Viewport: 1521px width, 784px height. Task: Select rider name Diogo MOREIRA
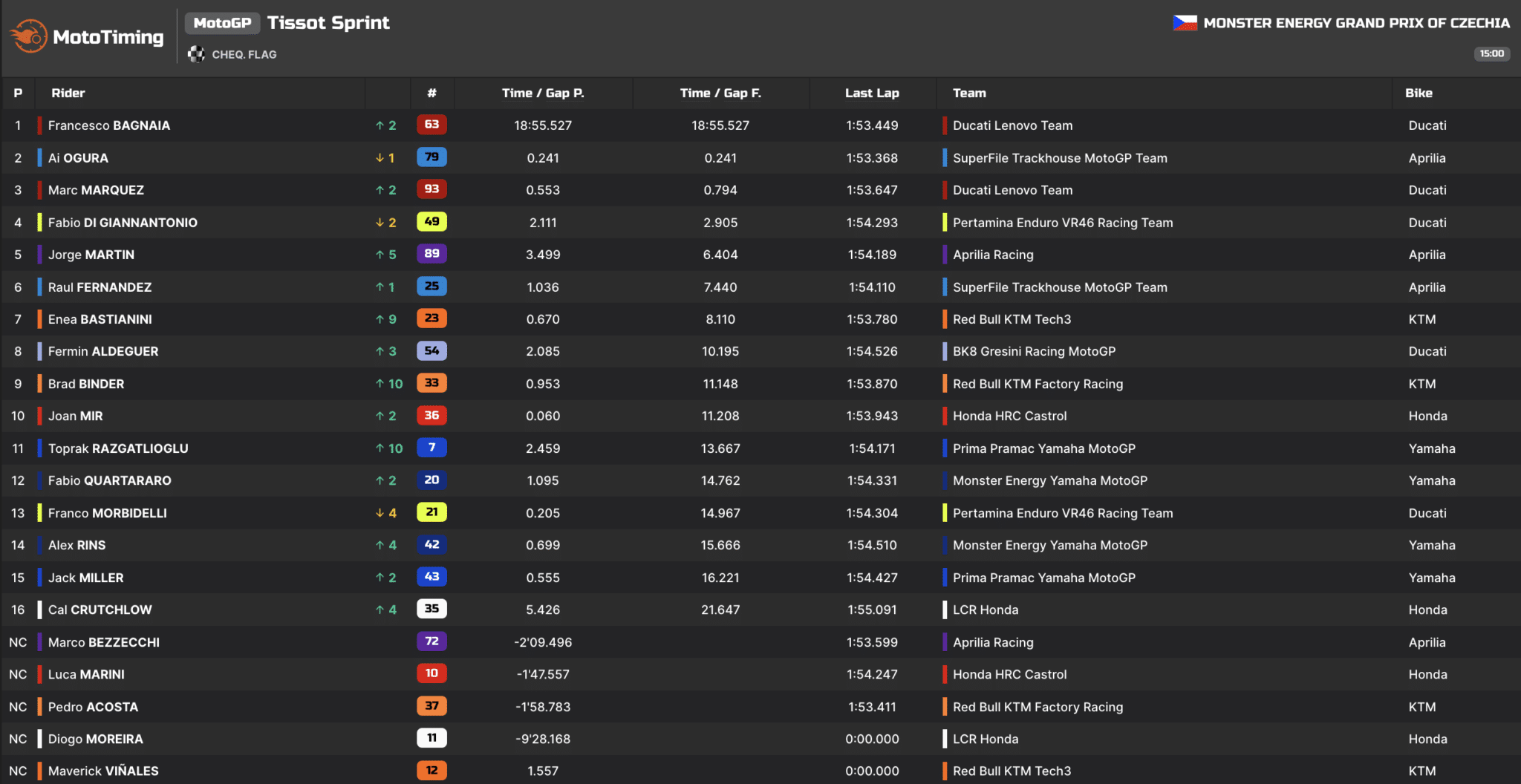pyautogui.click(x=96, y=739)
